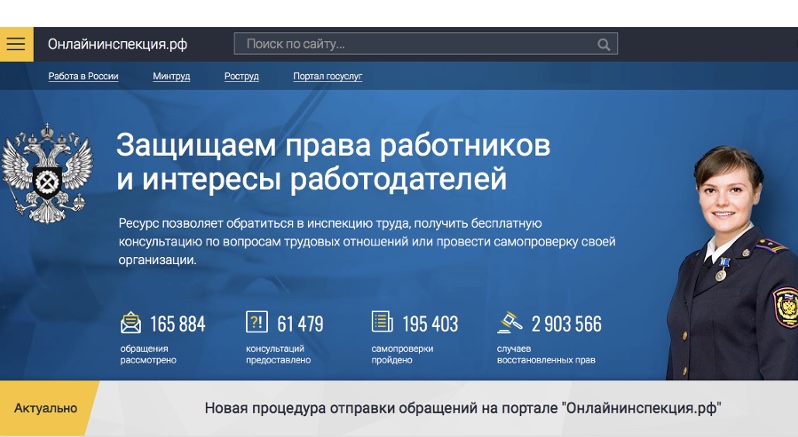Click the 61 479 консультаций предоставлено counter
The height and width of the screenshot is (437, 798).
[x=285, y=338]
